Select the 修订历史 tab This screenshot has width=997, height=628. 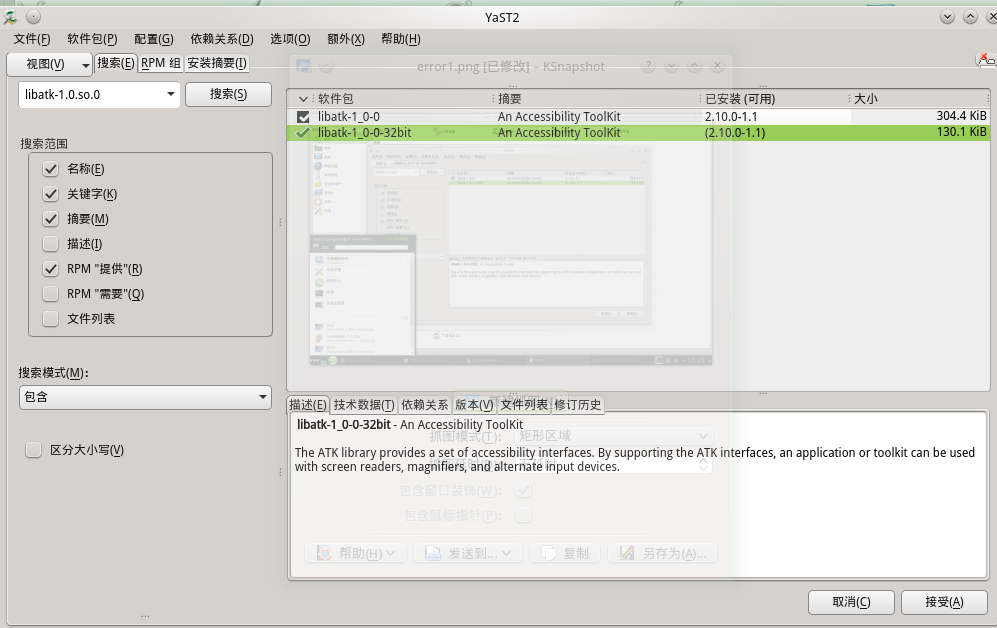pos(577,405)
